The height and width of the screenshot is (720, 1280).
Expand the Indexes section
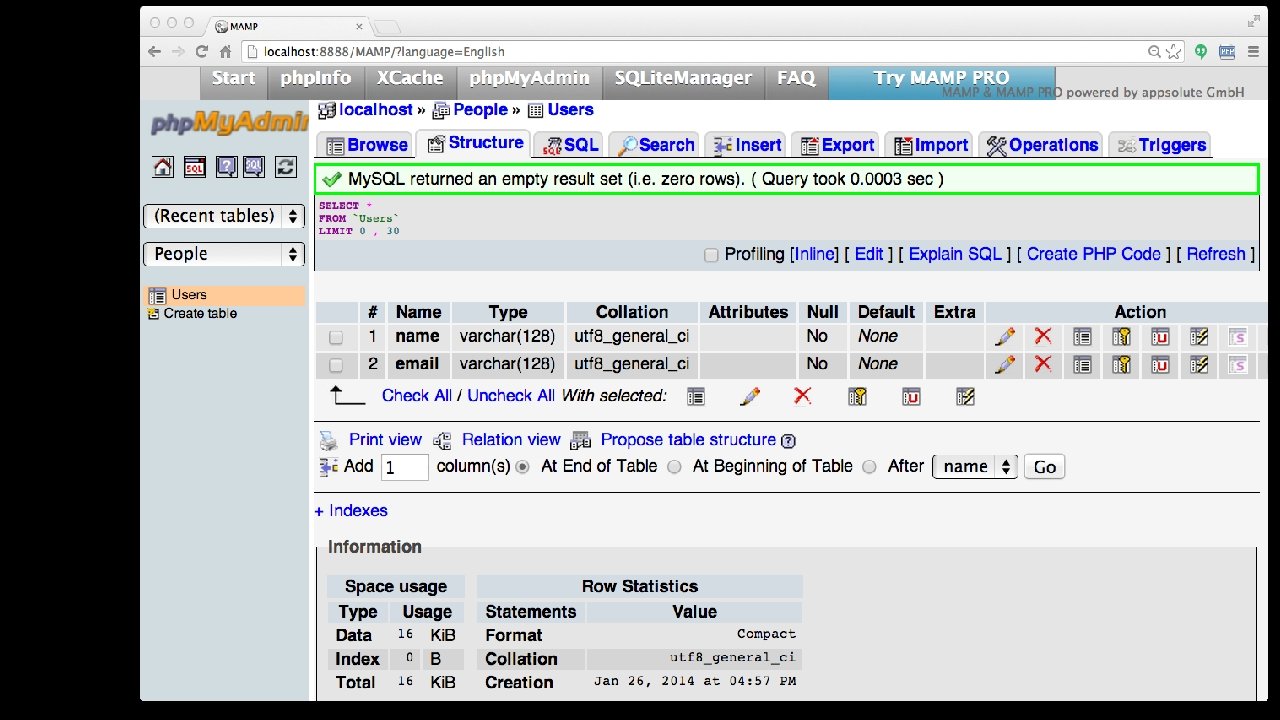pyautogui.click(x=351, y=511)
